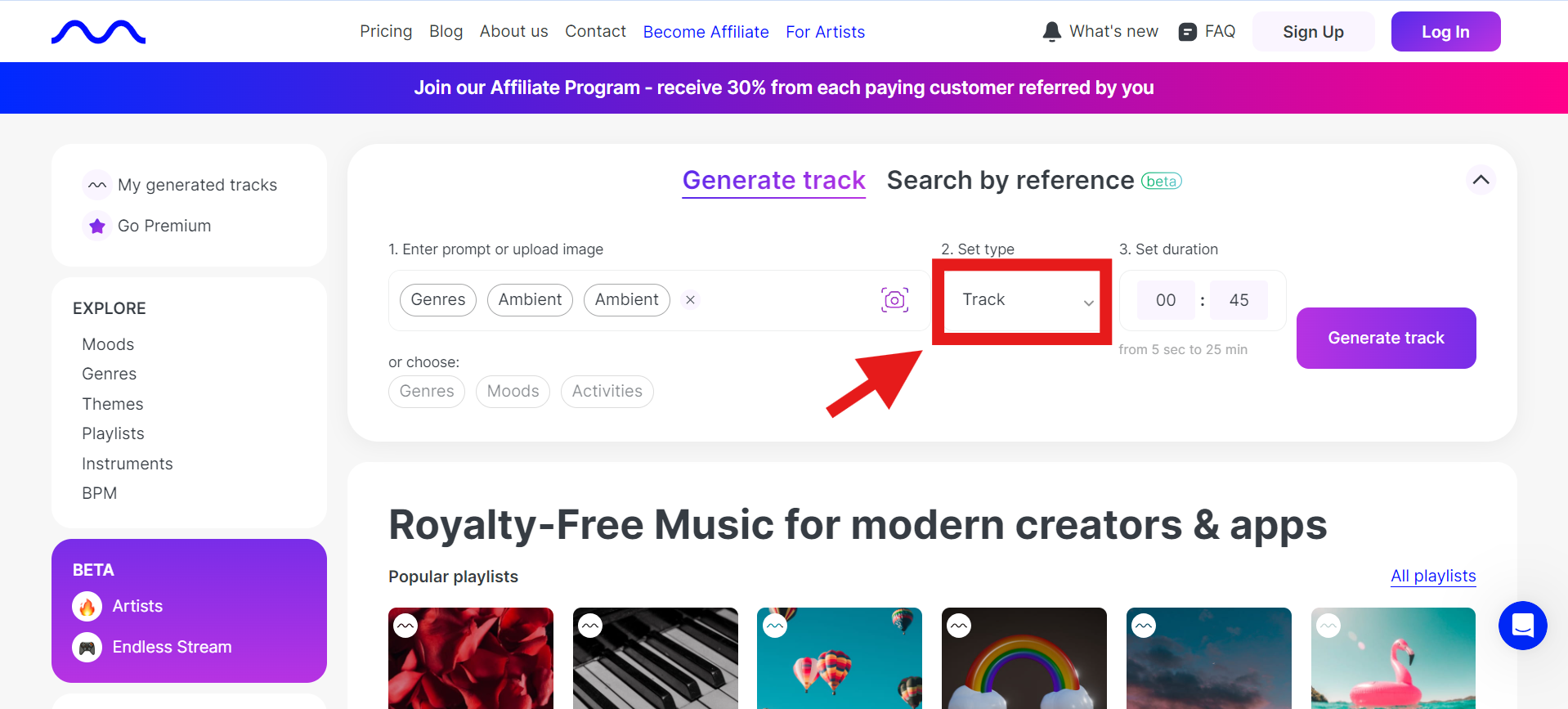Open the piano keys playlist thumbnail
Viewport: 1568px width, 709px height.
coord(656,657)
